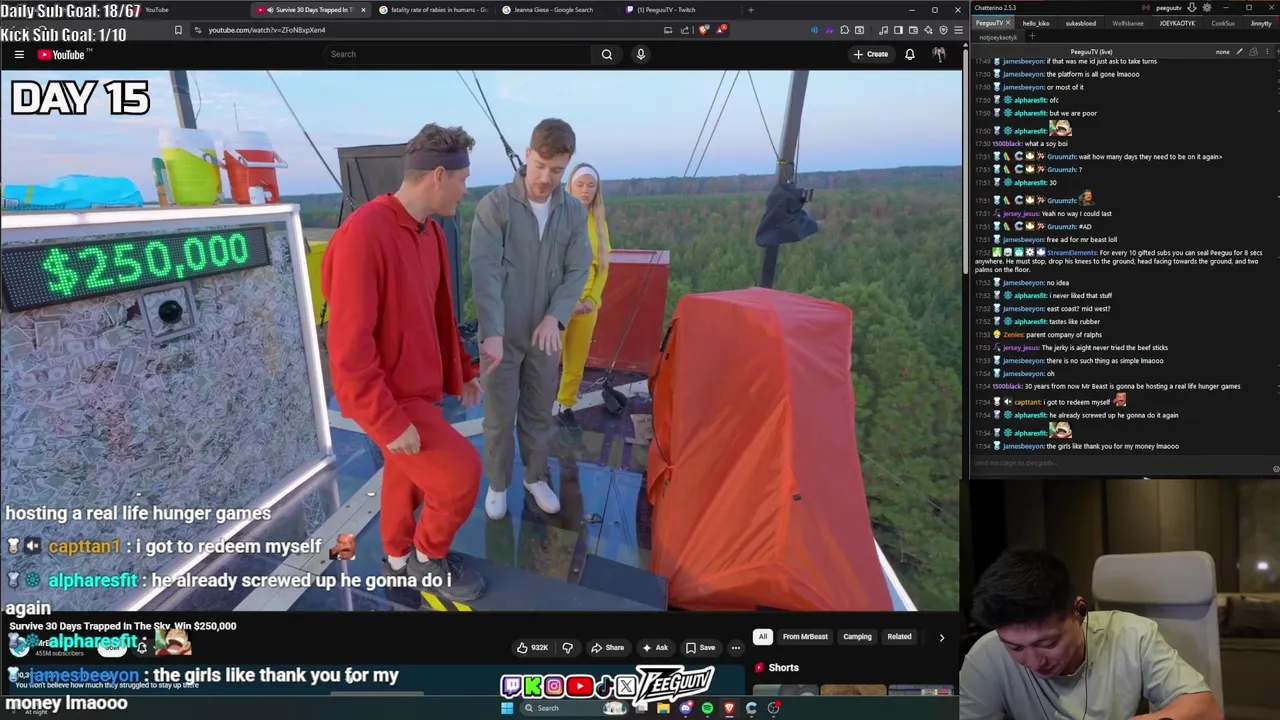Open Brave browser from taskbar
The image size is (1280, 720).
coord(729,708)
